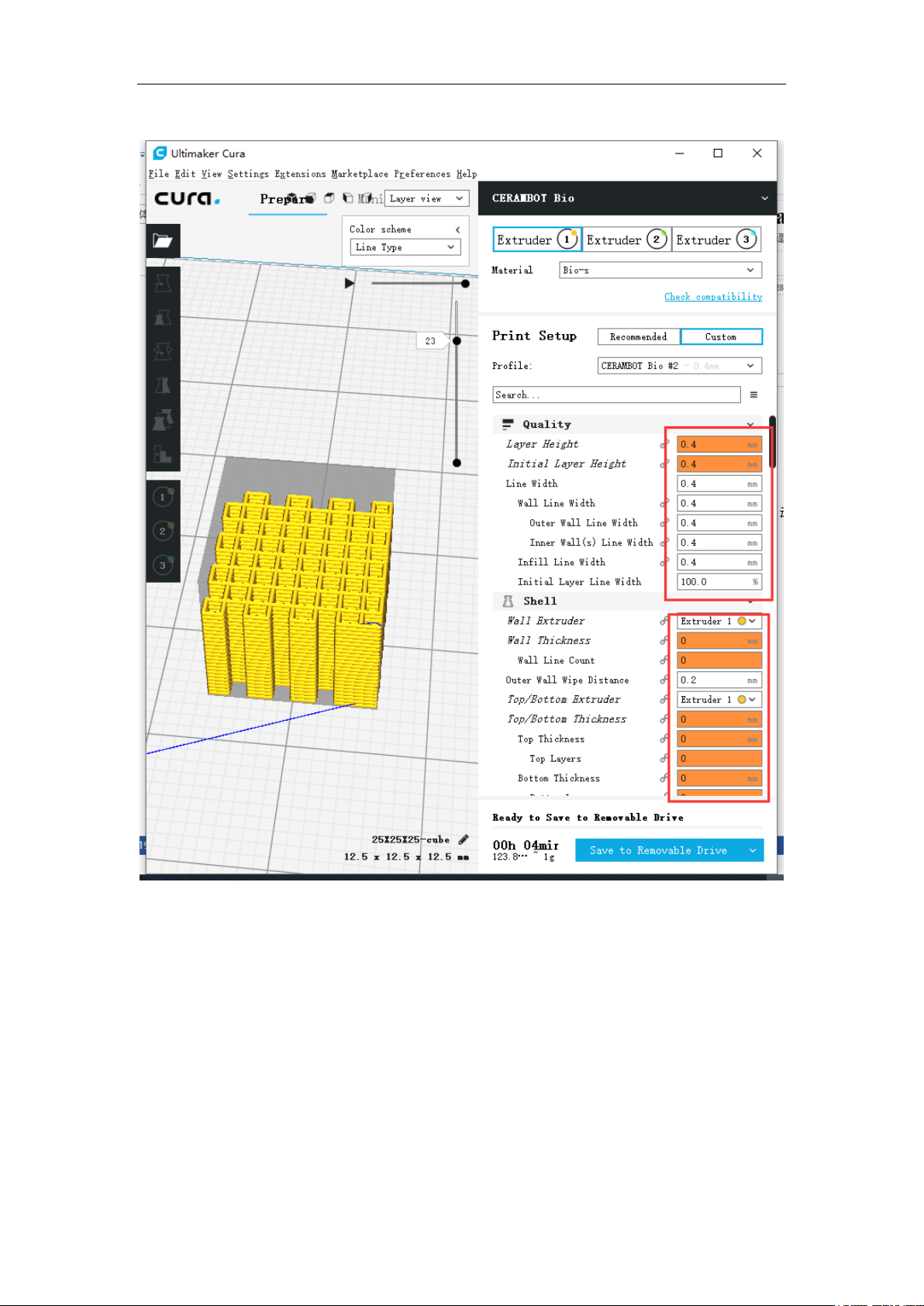Open the Marketplace menu
The height and width of the screenshot is (1306, 924).
point(360,174)
